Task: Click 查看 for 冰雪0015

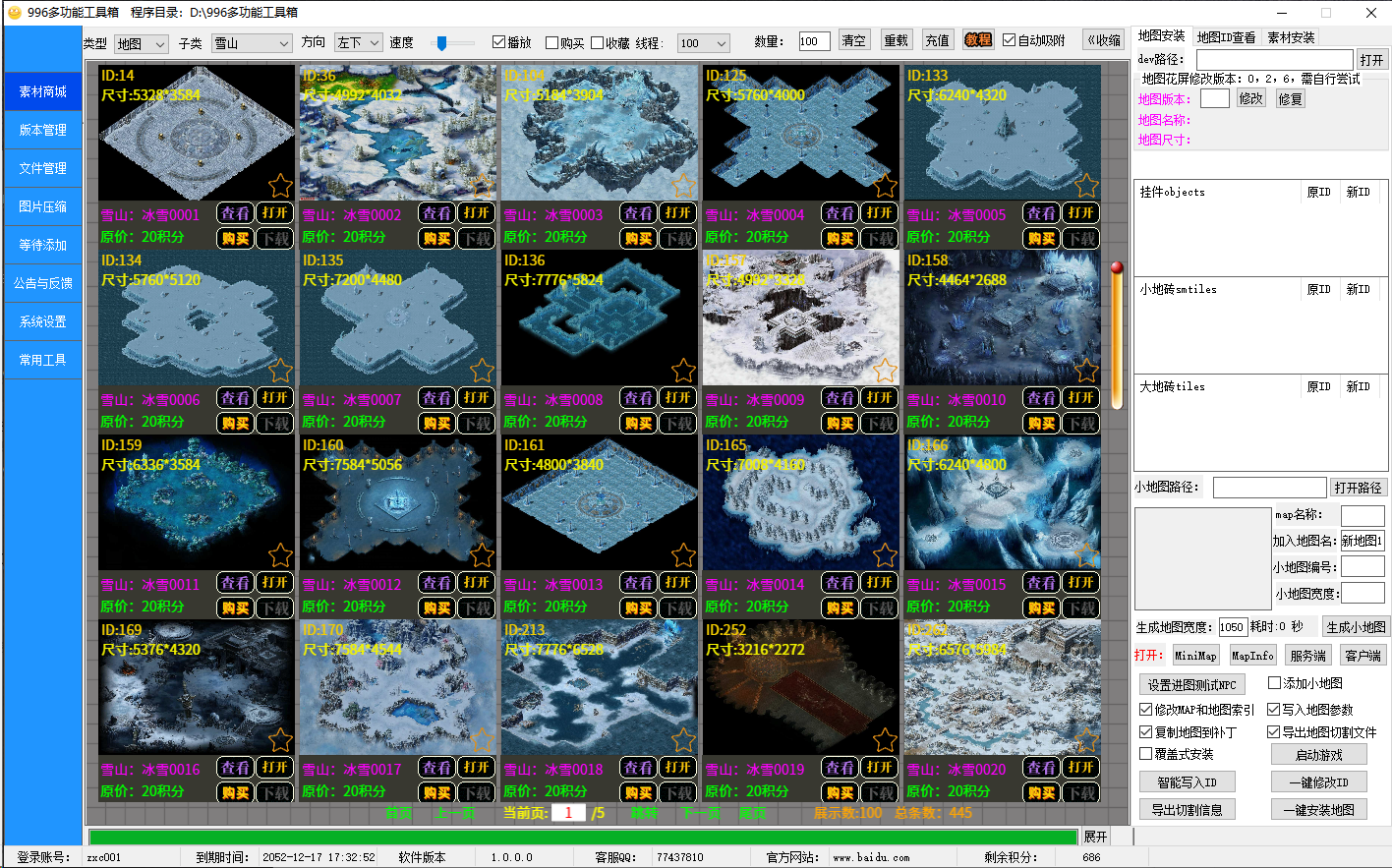Action: click(x=1041, y=582)
